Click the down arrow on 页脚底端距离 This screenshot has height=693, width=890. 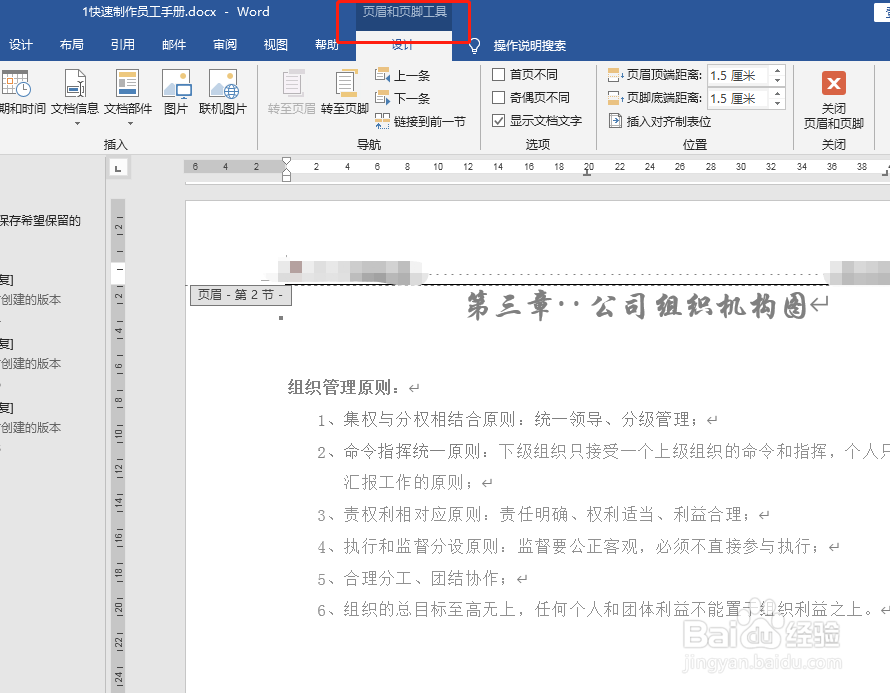pos(777,103)
